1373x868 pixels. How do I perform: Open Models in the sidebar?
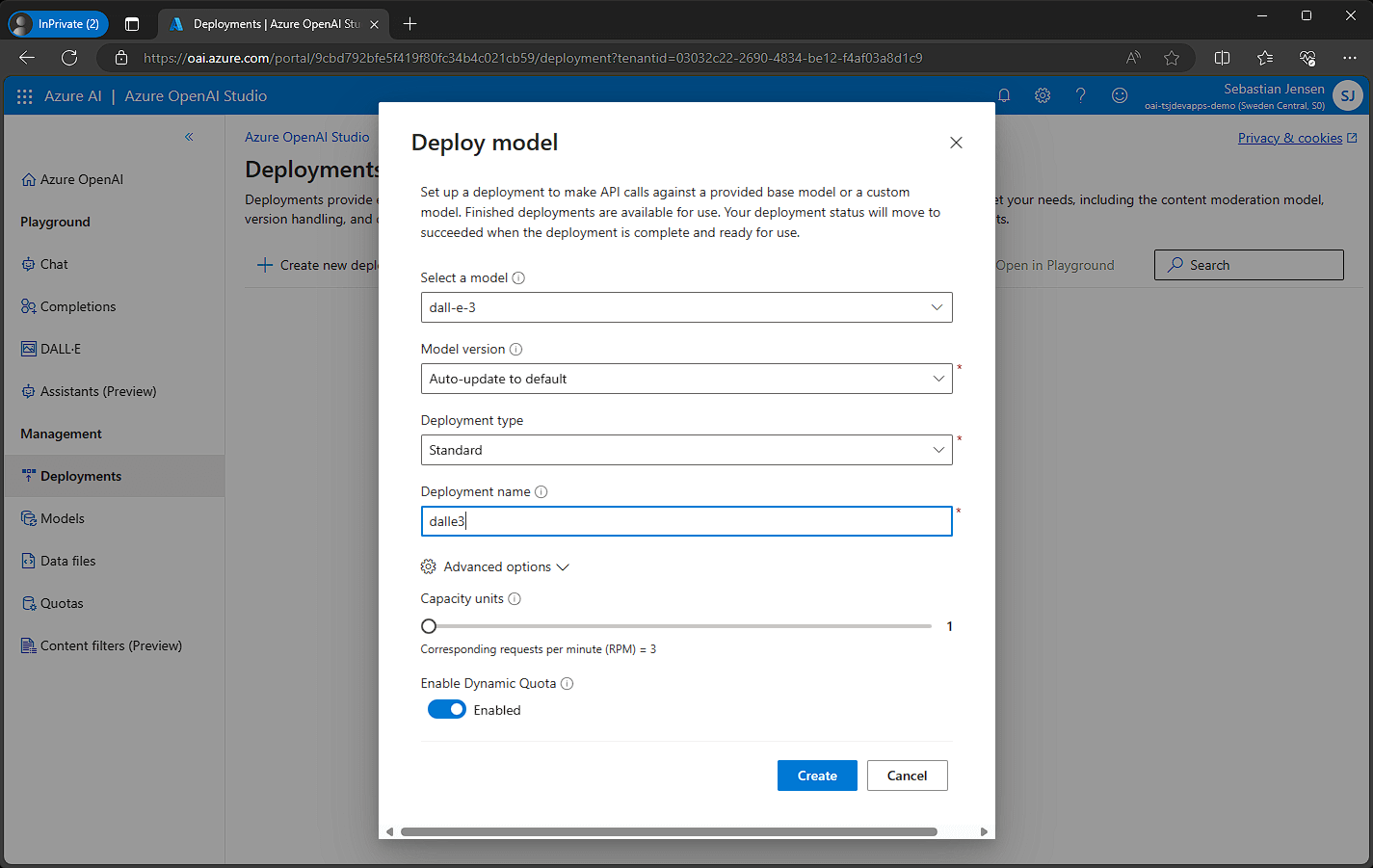pyautogui.click(x=63, y=518)
